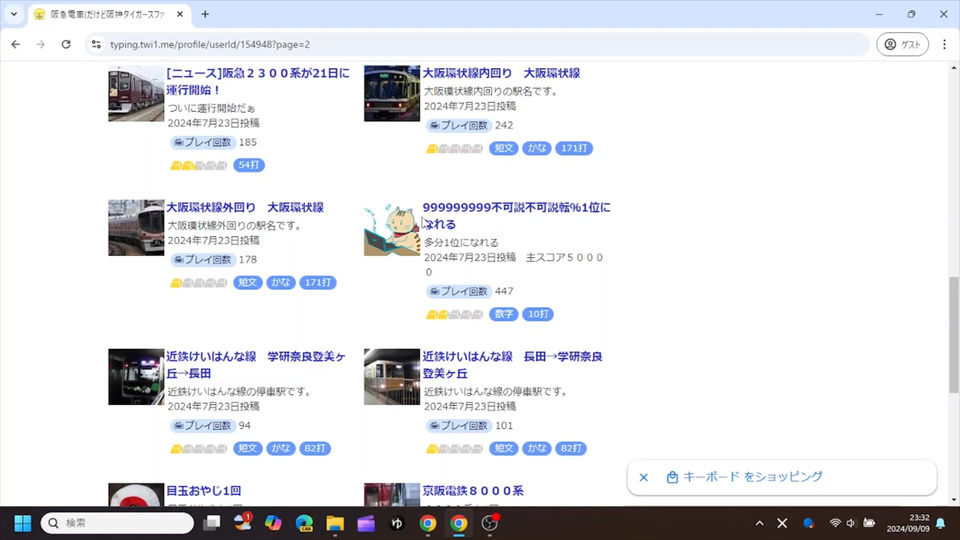Image resolution: width=960 pixels, height=540 pixels.
Task: Select the 阪急電車 browser tab
Action: (107, 14)
